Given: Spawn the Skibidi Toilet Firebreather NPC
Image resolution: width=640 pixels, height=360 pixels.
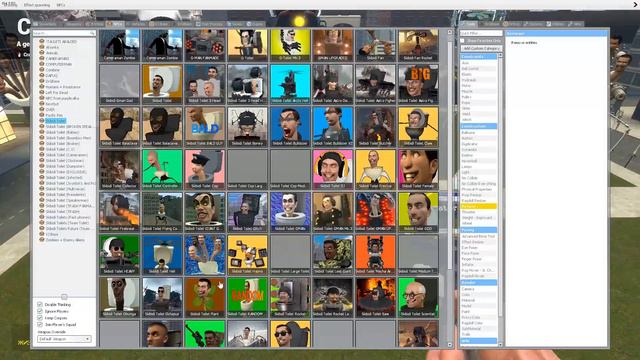Looking at the screenshot, I should tap(120, 212).
